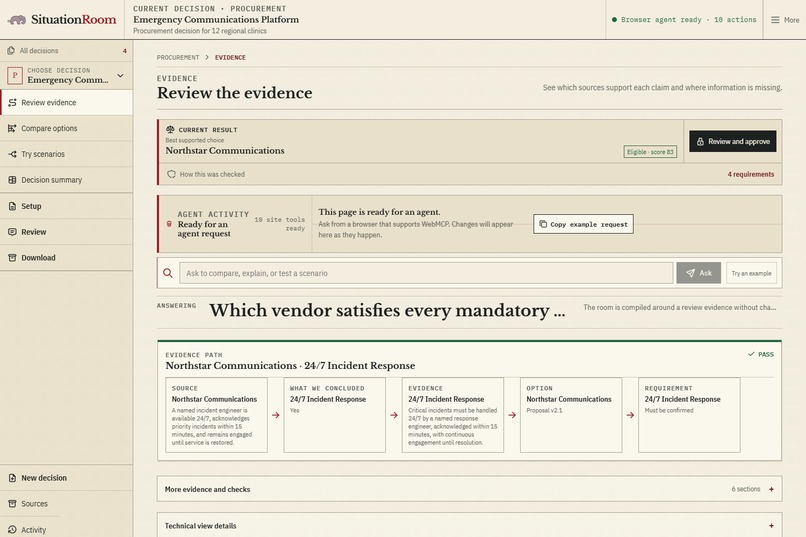Click the SituationRoom elephant logo icon
Screen dimensions: 806x537
point(17,20)
